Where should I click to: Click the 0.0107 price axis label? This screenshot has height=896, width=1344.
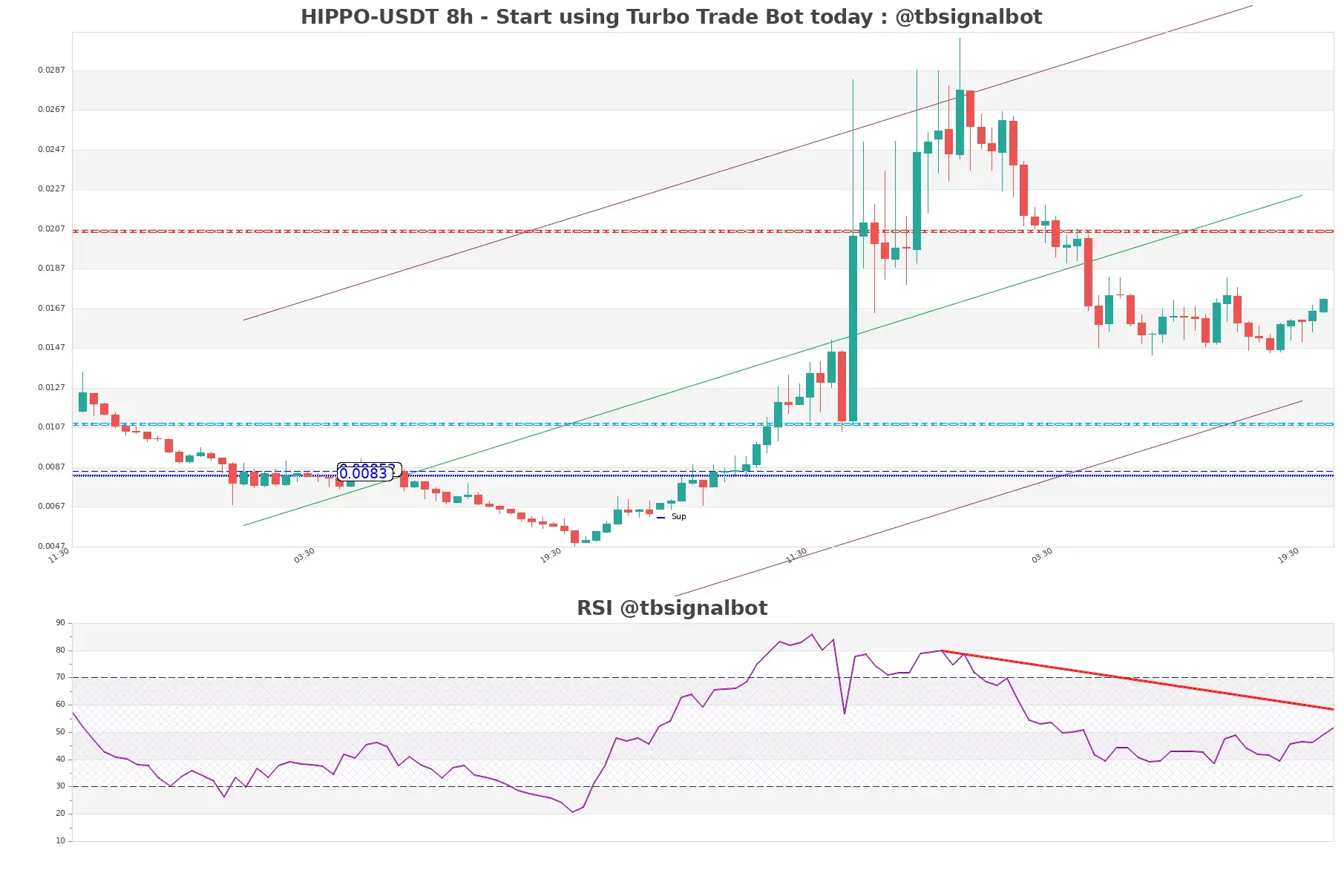[x=51, y=426]
